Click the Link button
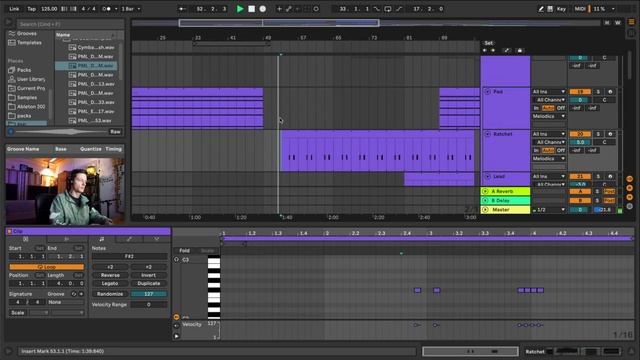 click(14, 9)
